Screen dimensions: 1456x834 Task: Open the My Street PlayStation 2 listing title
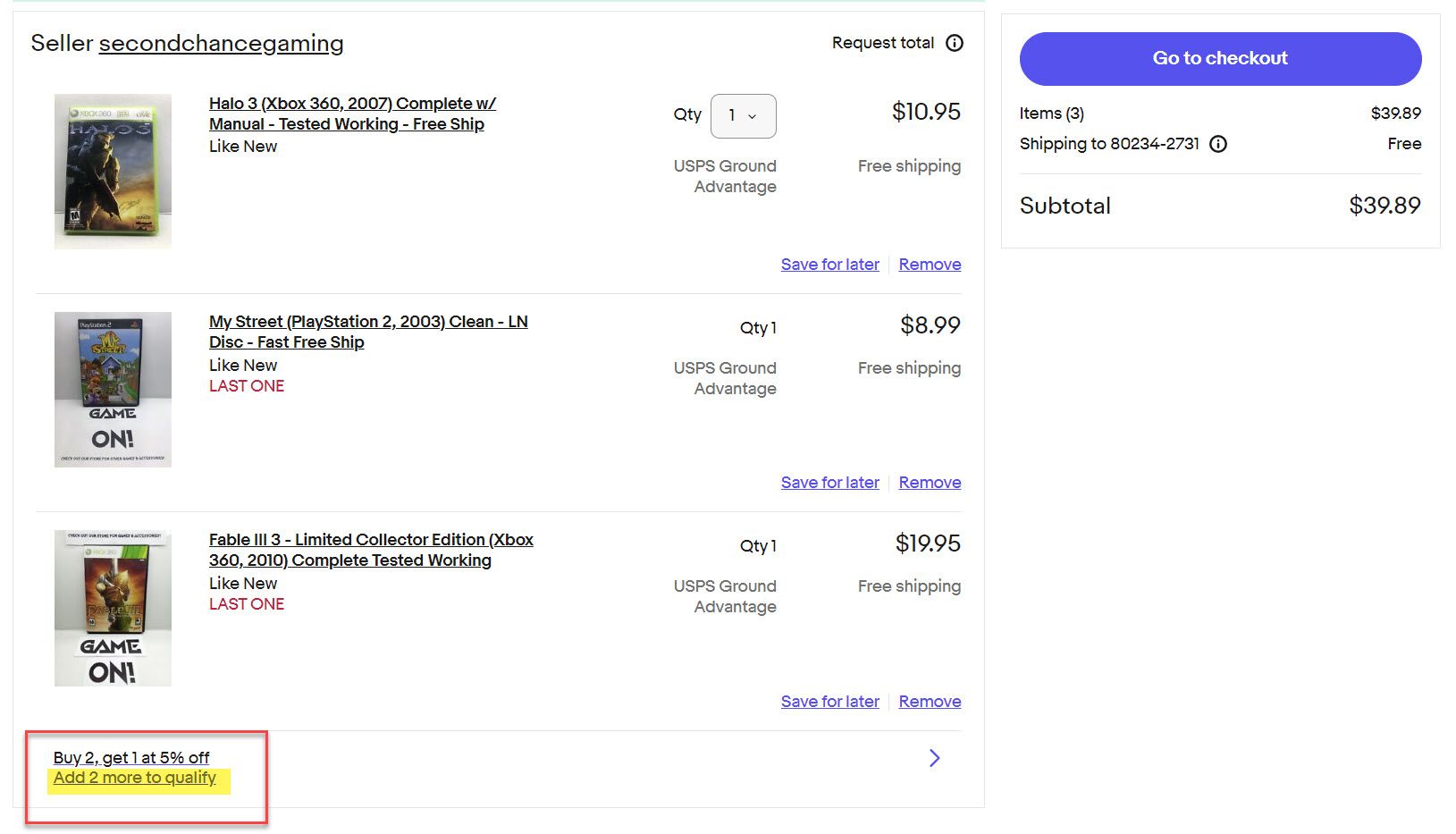click(368, 332)
